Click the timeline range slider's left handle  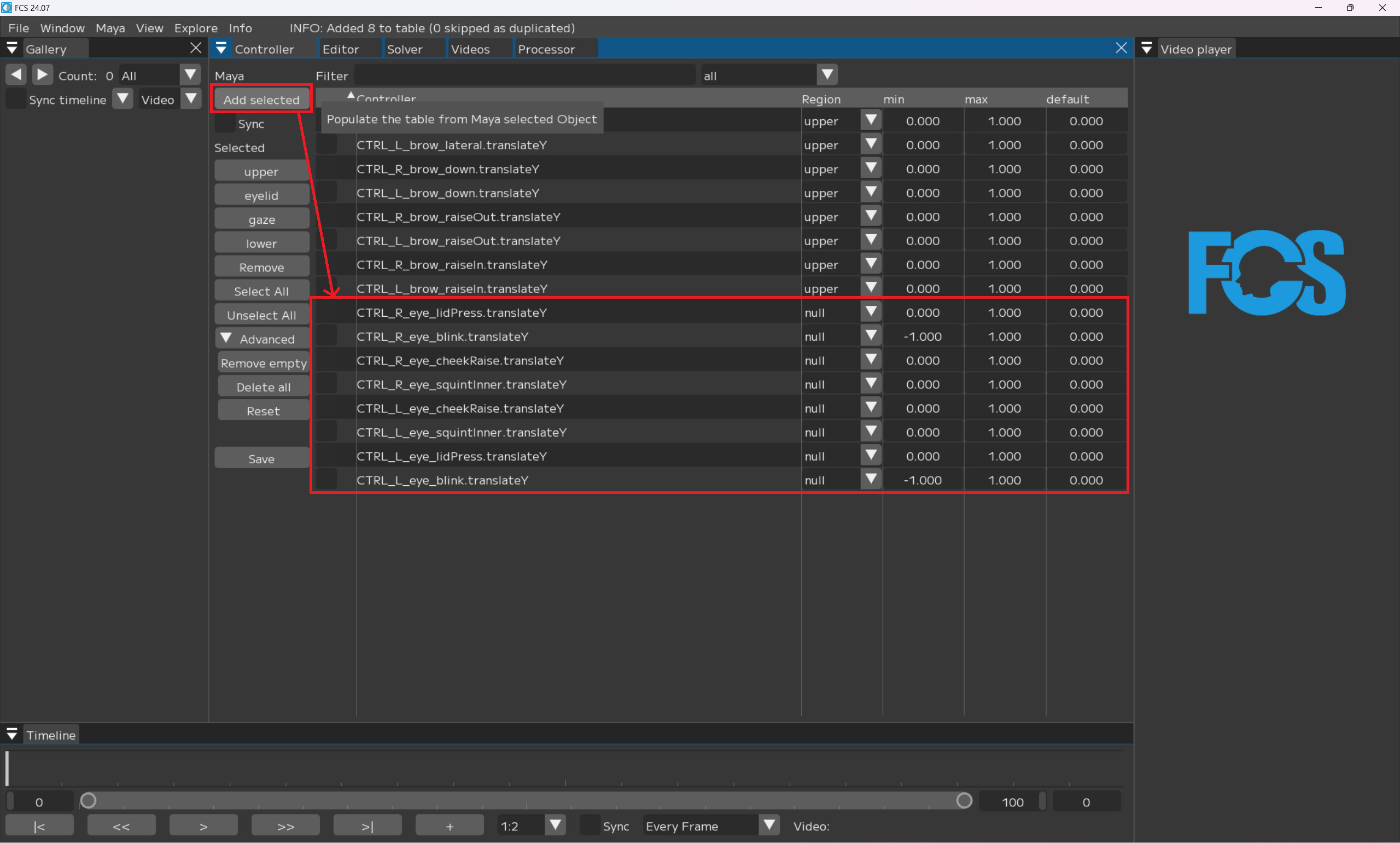click(x=88, y=801)
